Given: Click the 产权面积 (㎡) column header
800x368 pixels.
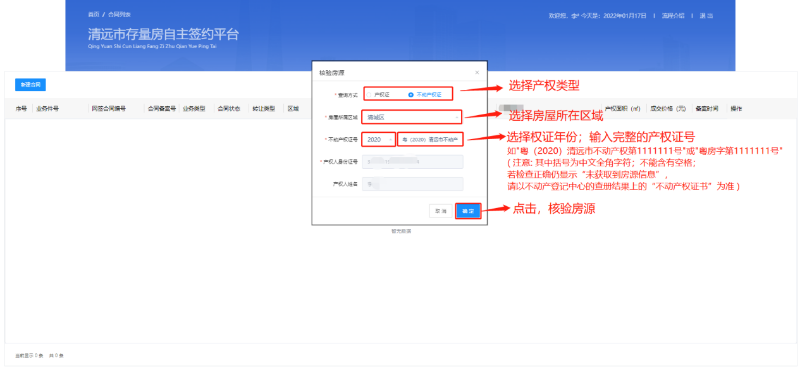Looking at the screenshot, I should click(x=622, y=109).
